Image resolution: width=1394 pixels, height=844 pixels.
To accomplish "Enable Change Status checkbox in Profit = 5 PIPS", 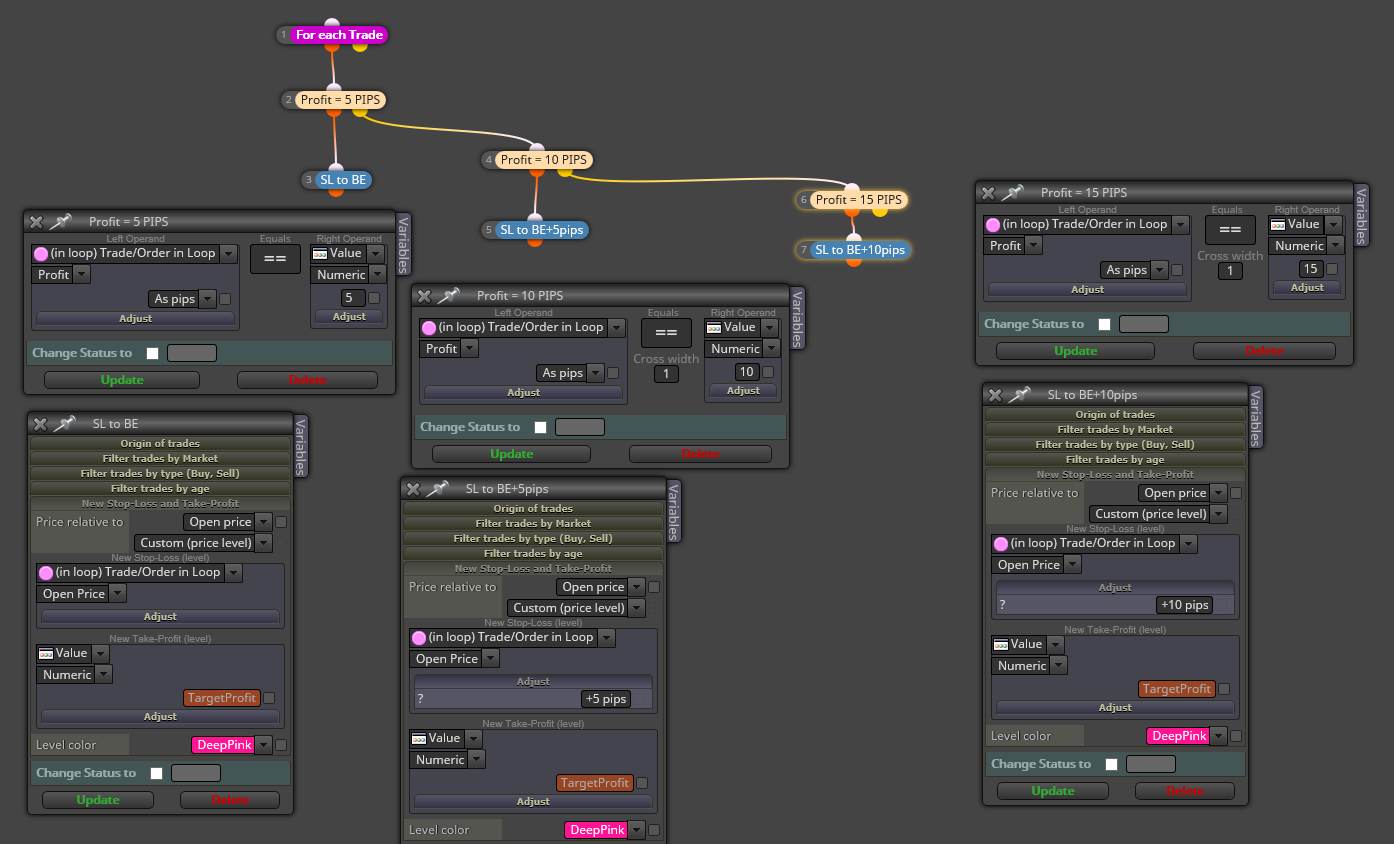I will pyautogui.click(x=153, y=353).
